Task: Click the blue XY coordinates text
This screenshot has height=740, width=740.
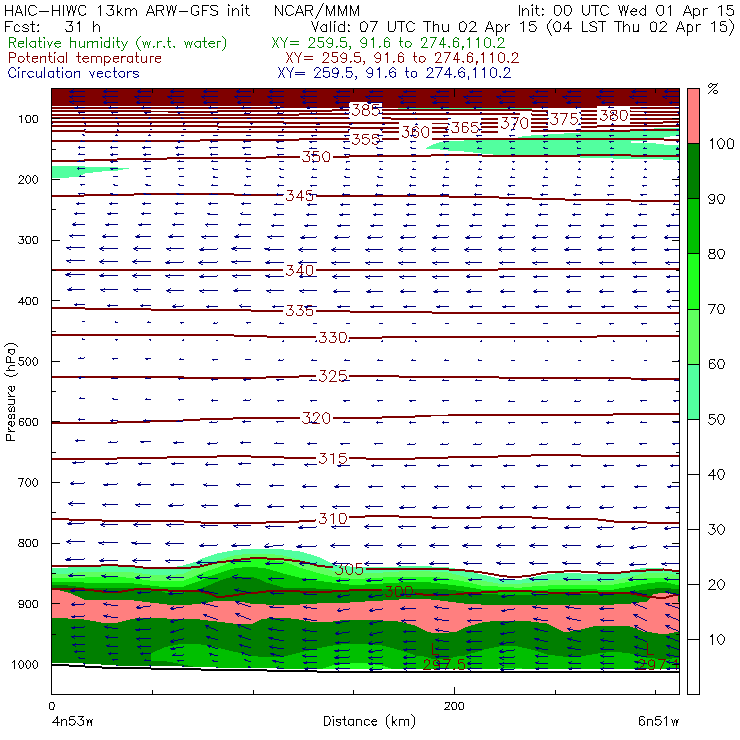Action: 394,73
